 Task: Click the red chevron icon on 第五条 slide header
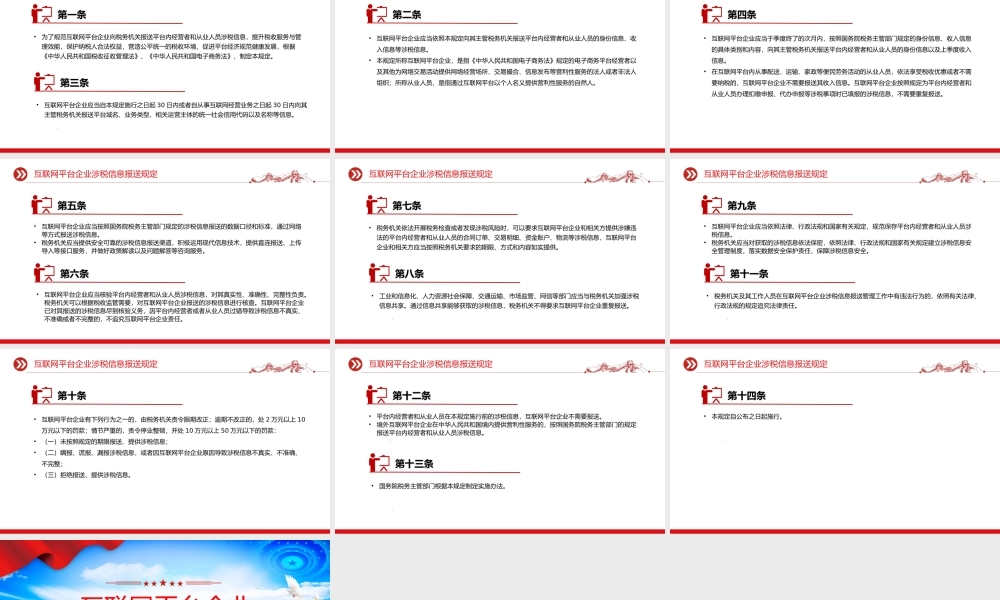19,174
